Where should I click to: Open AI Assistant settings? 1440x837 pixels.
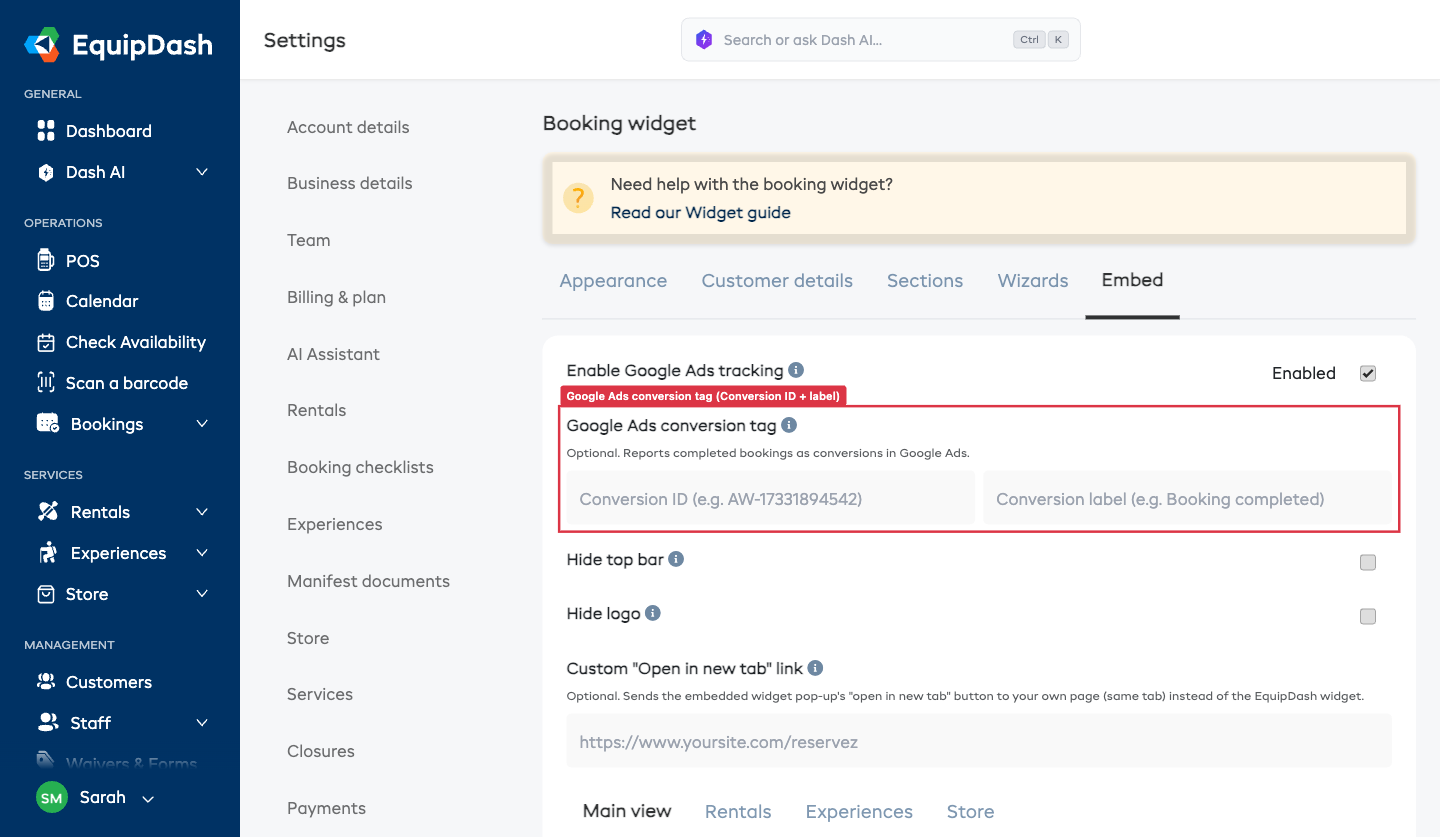[x=333, y=354]
